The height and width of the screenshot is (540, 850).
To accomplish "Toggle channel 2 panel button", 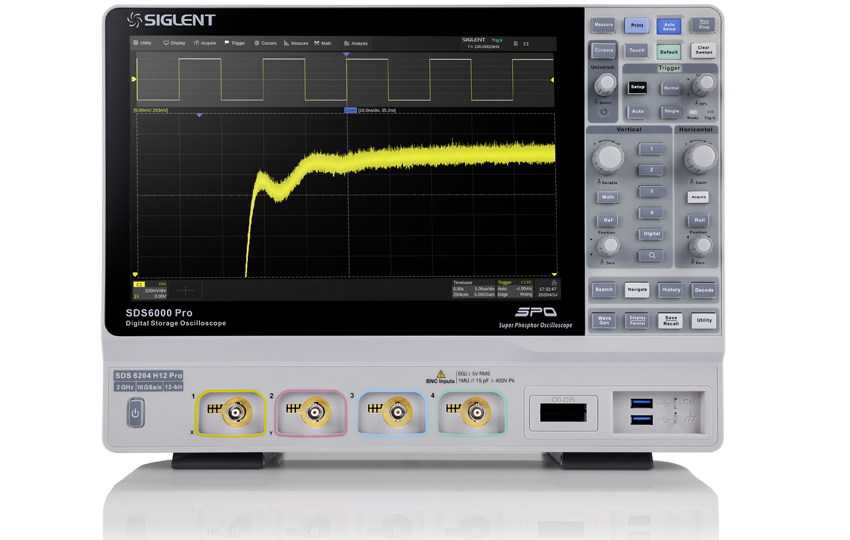I will click(x=651, y=170).
